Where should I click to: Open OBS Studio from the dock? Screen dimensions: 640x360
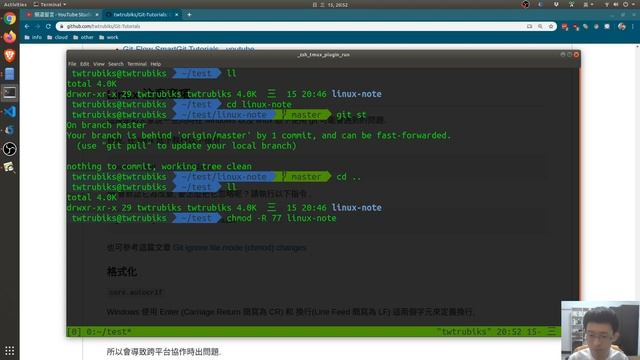(x=10, y=149)
